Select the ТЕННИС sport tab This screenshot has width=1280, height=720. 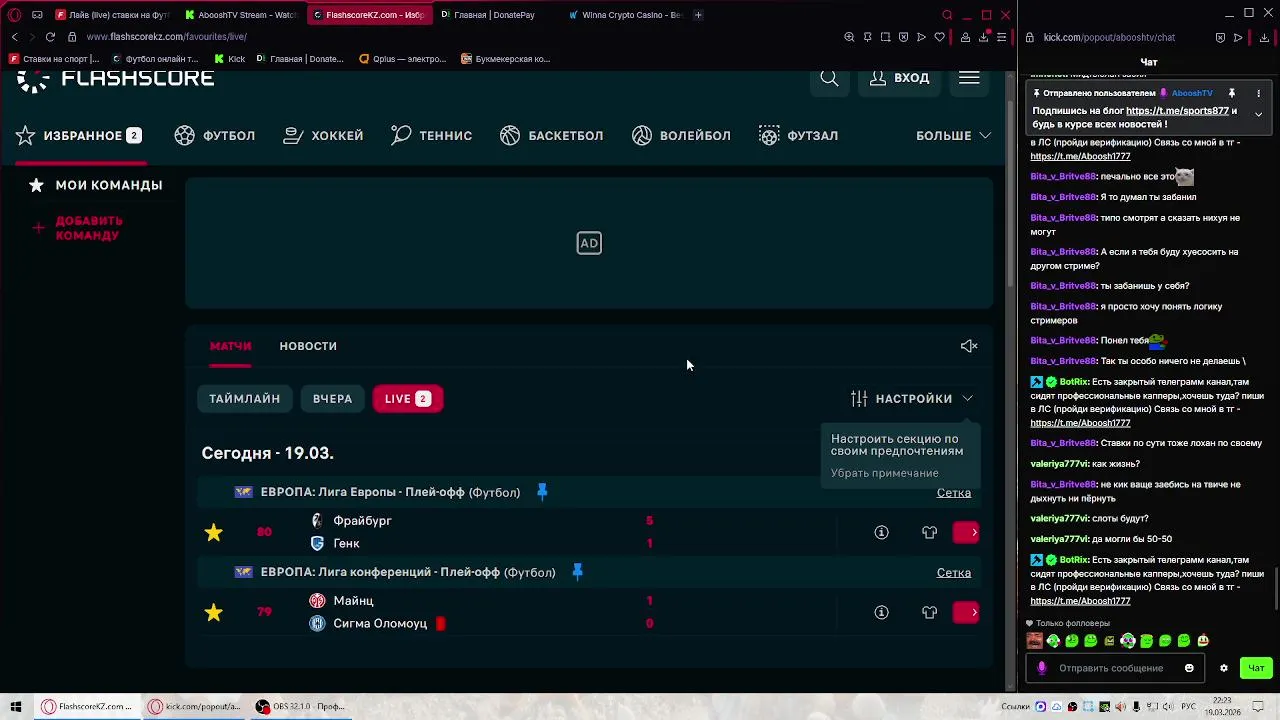click(x=431, y=136)
